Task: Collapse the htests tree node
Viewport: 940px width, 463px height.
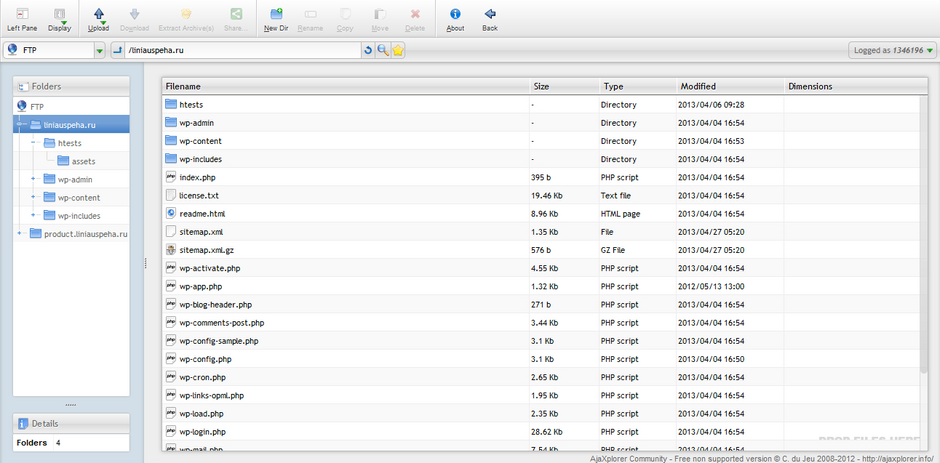Action: 35,143
